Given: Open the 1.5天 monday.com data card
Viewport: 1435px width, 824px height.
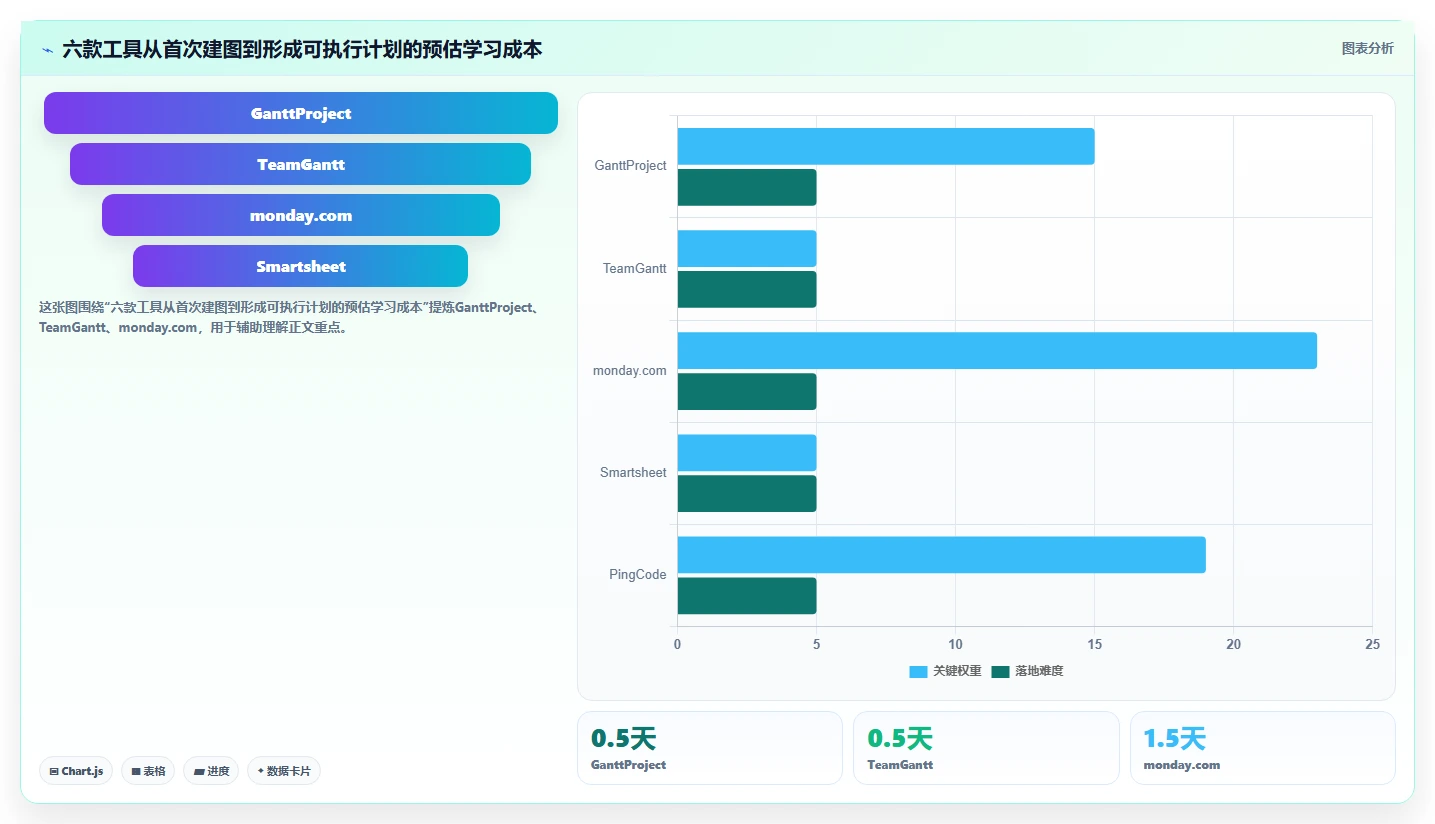Looking at the screenshot, I should [x=1263, y=748].
